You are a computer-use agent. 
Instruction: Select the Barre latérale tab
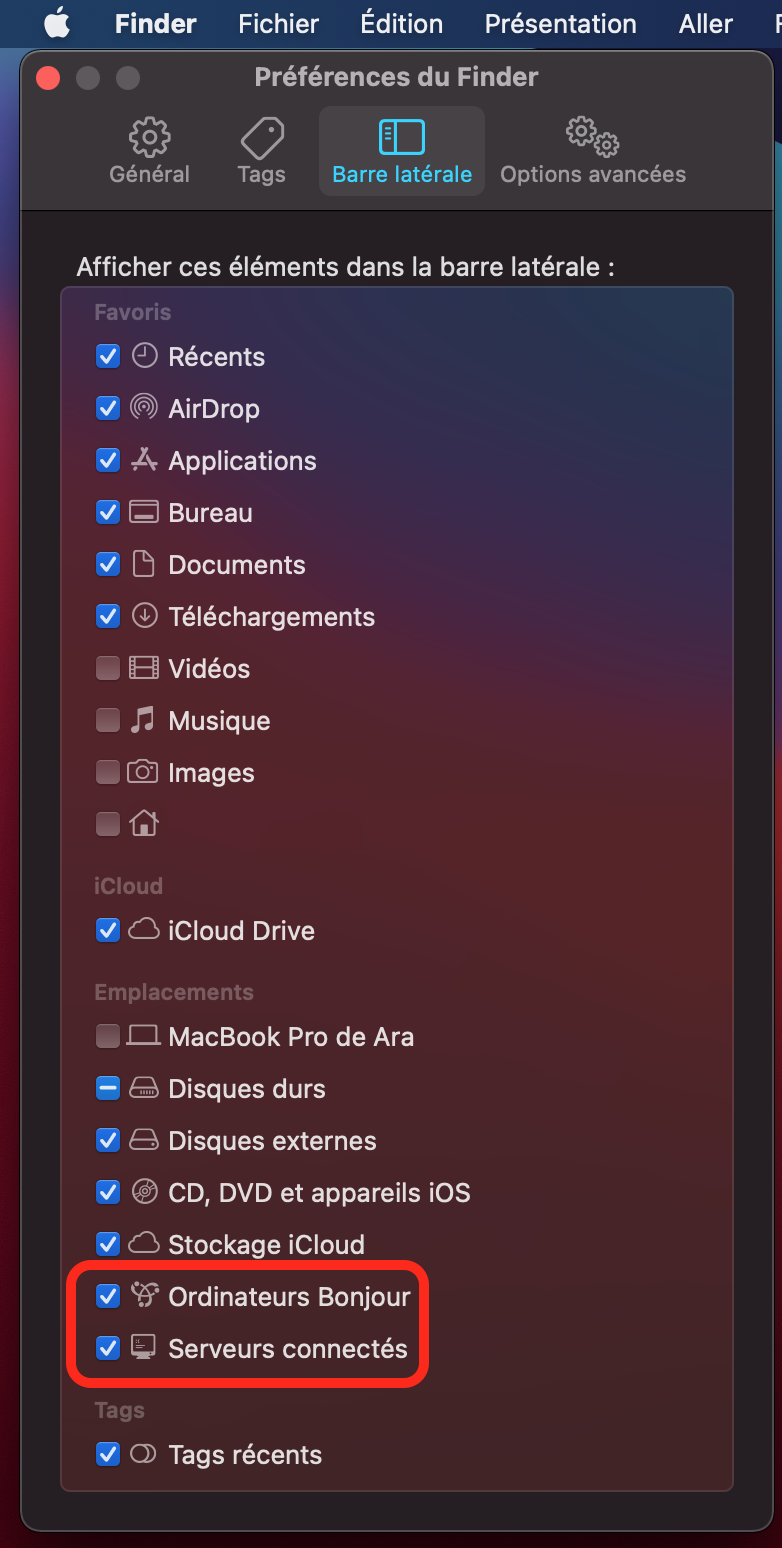(x=402, y=152)
